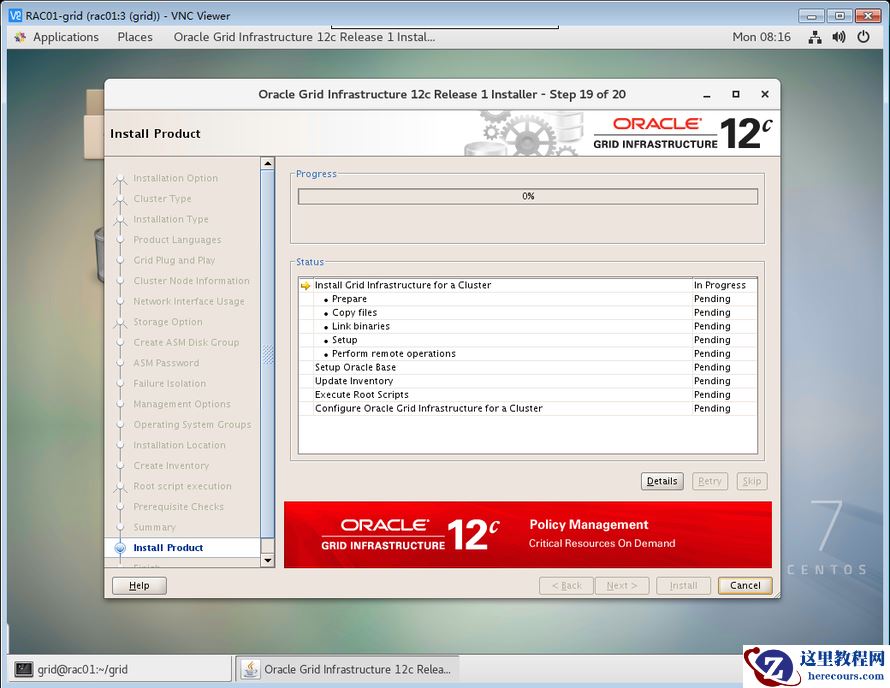The image size is (890, 688).
Task: Click the Details button
Action: coord(662,481)
